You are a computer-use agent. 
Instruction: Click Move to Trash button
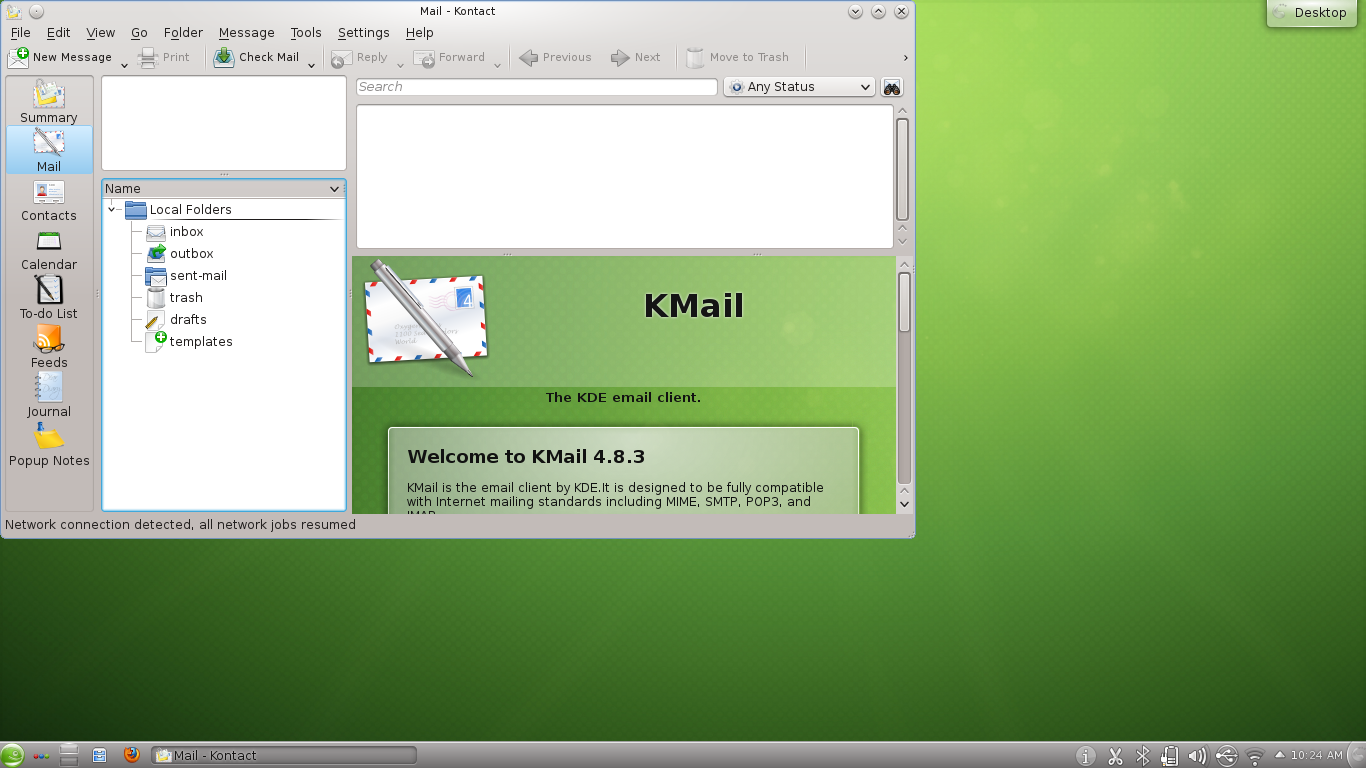(738, 57)
